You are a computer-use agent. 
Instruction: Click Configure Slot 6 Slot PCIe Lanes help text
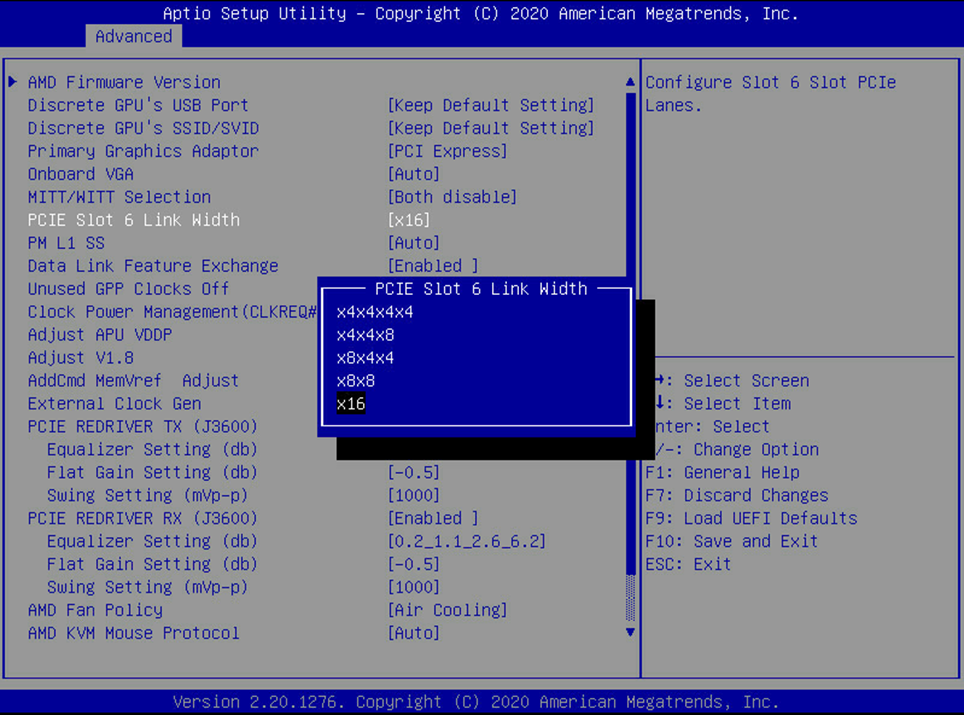(x=770, y=93)
